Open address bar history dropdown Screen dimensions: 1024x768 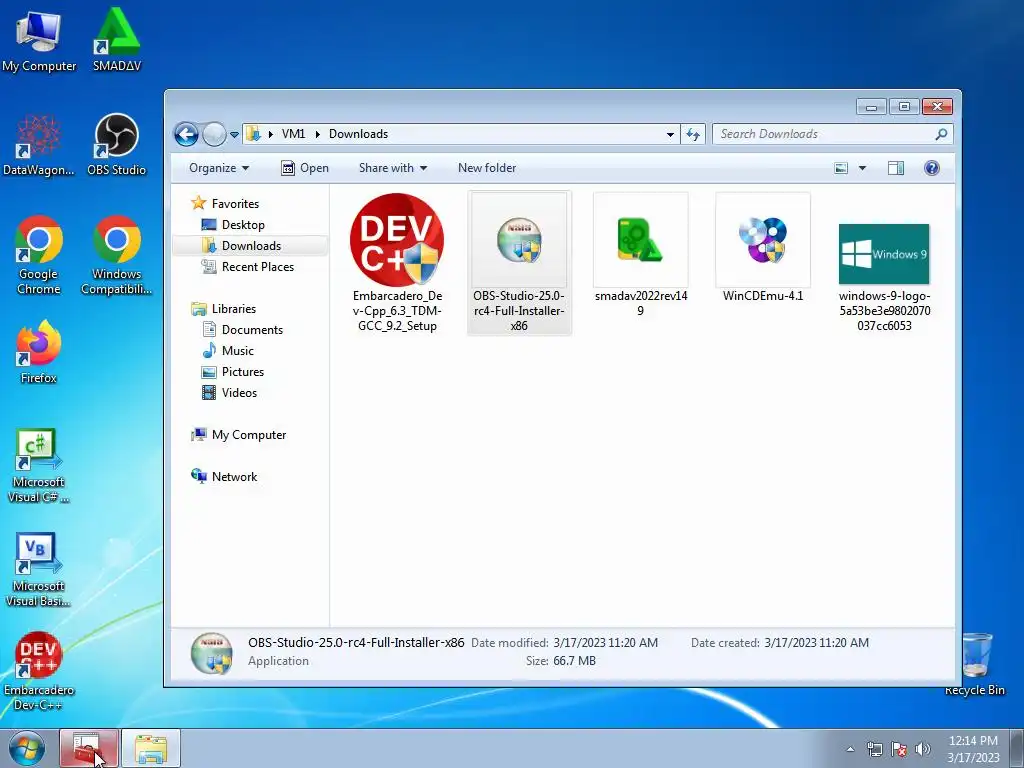tap(670, 135)
